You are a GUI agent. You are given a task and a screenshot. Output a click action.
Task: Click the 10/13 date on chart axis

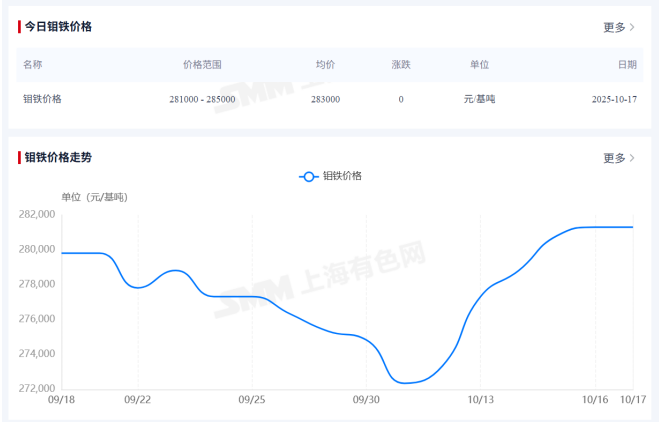click(x=481, y=400)
